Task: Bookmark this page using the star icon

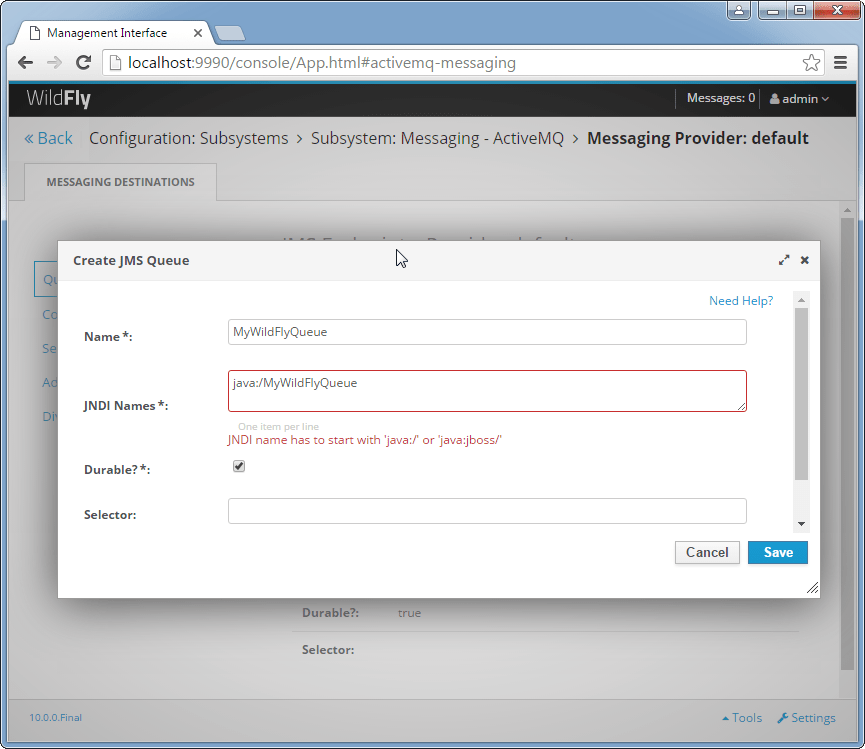Action: pos(812,62)
